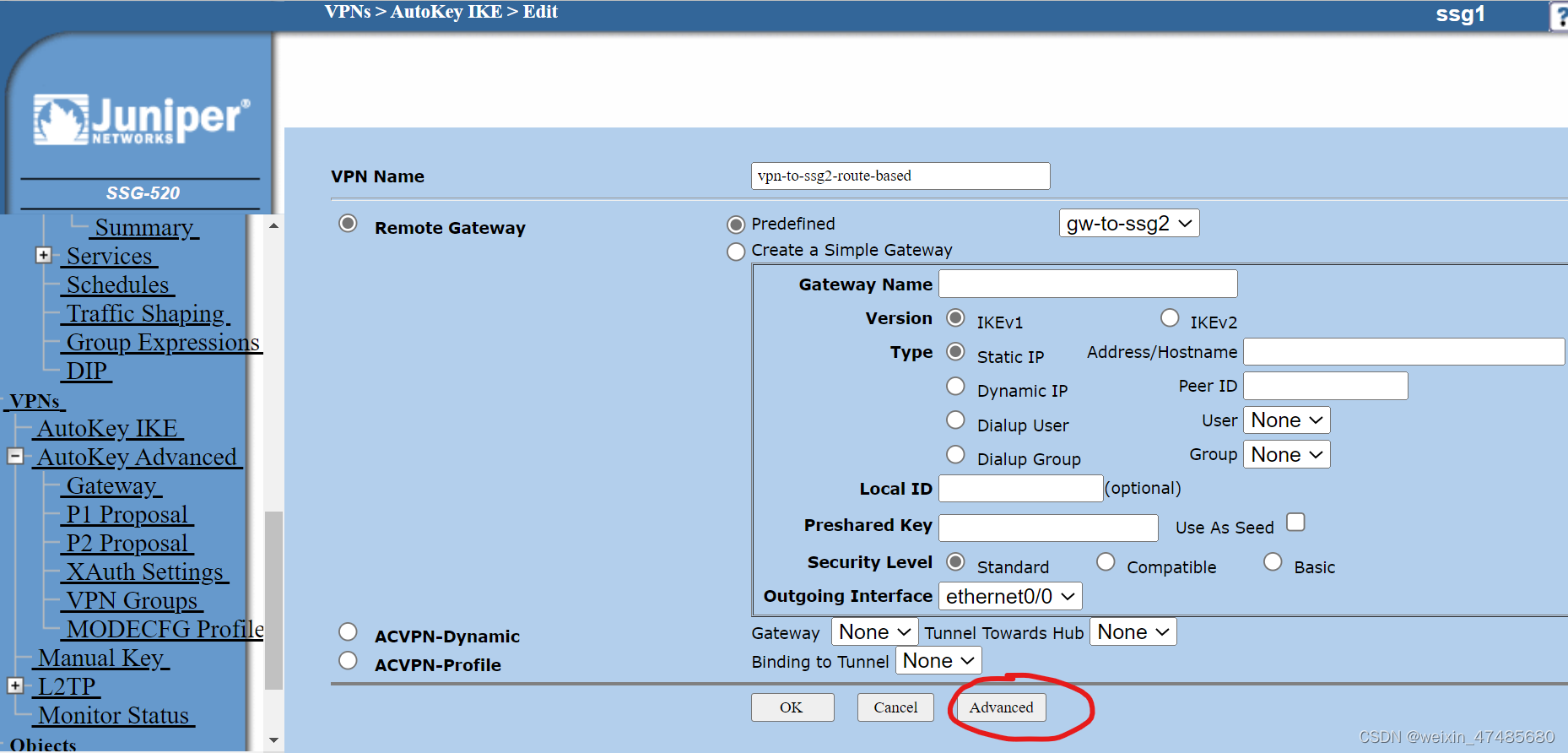Open the gw-to-ssg2 predefined gateway dropdown

click(1129, 224)
